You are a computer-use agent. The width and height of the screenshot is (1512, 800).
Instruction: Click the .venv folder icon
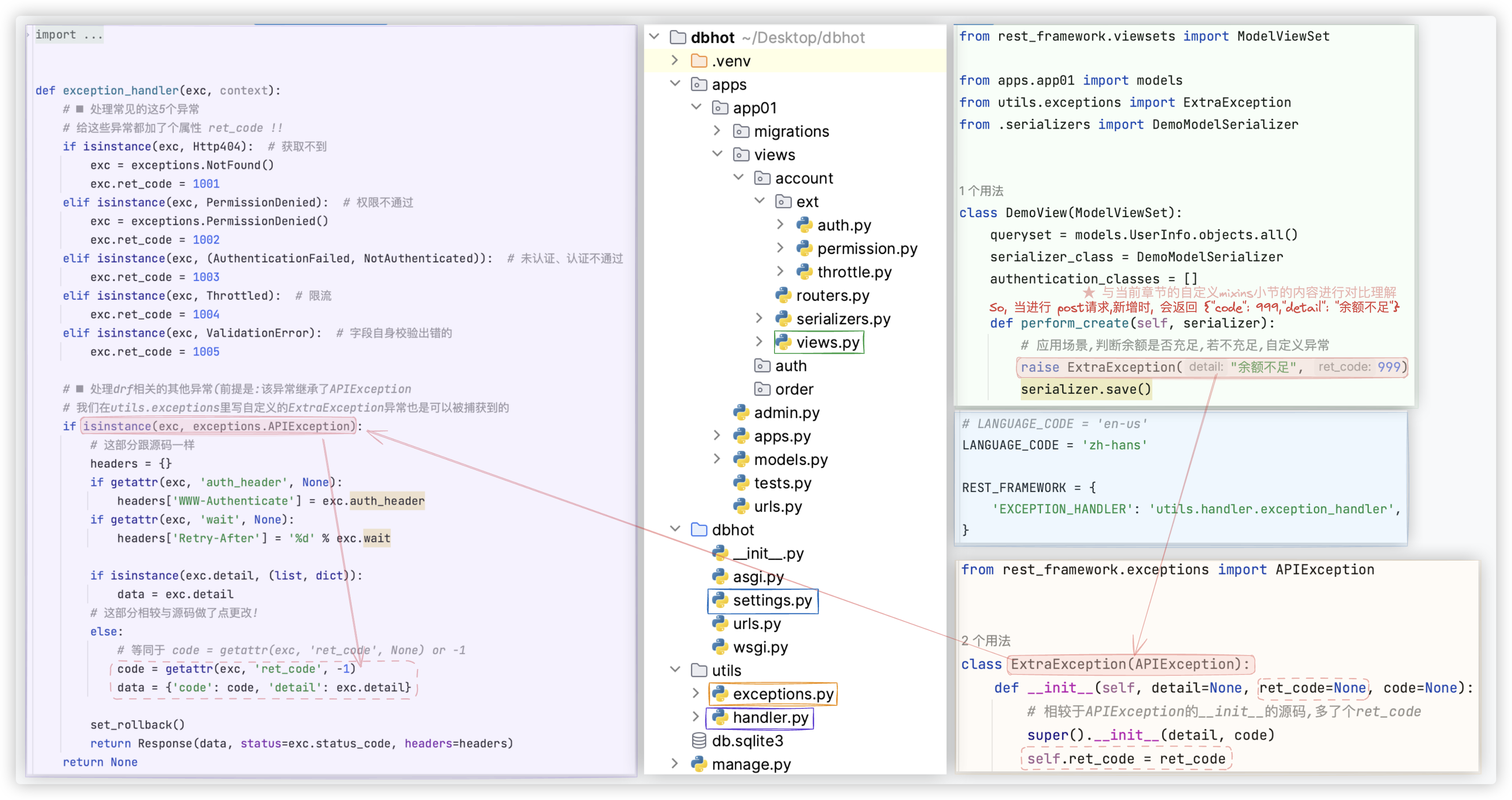[x=698, y=61]
